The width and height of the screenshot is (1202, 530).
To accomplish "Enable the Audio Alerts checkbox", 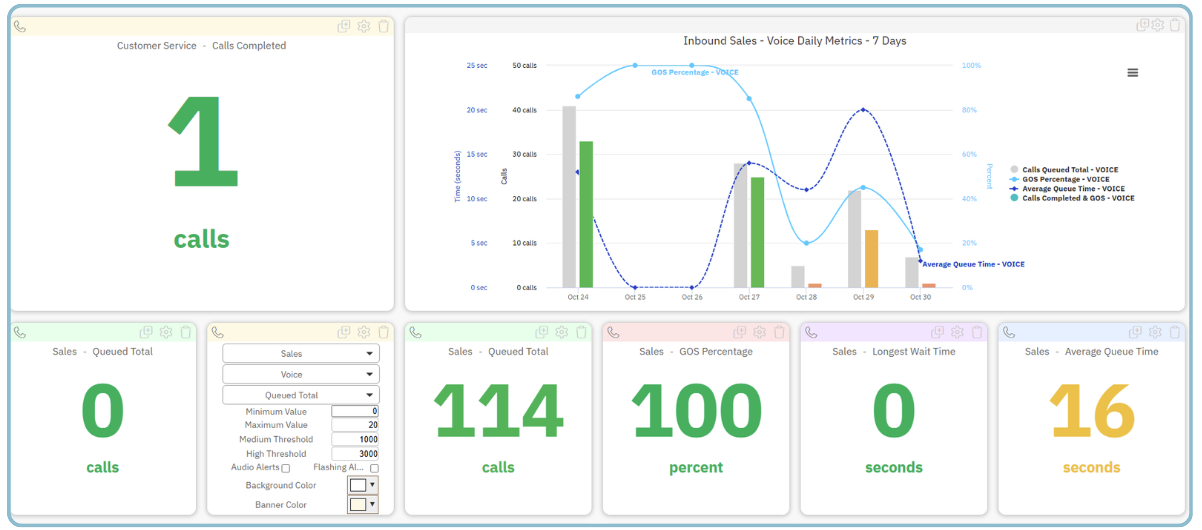I will pos(286,468).
